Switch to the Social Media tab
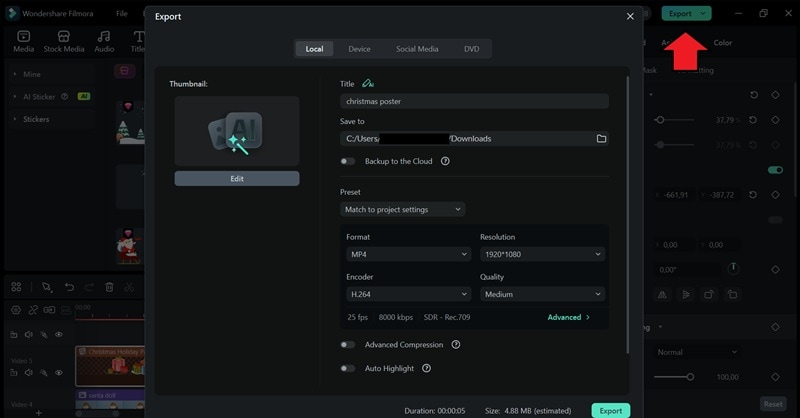The width and height of the screenshot is (800, 418). [417, 49]
